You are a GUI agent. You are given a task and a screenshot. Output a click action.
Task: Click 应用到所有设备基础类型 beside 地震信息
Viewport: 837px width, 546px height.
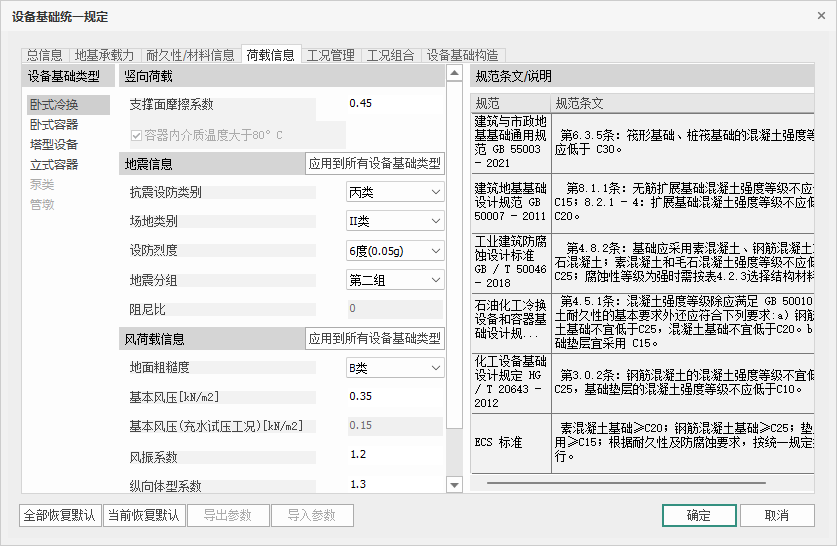tap(374, 164)
